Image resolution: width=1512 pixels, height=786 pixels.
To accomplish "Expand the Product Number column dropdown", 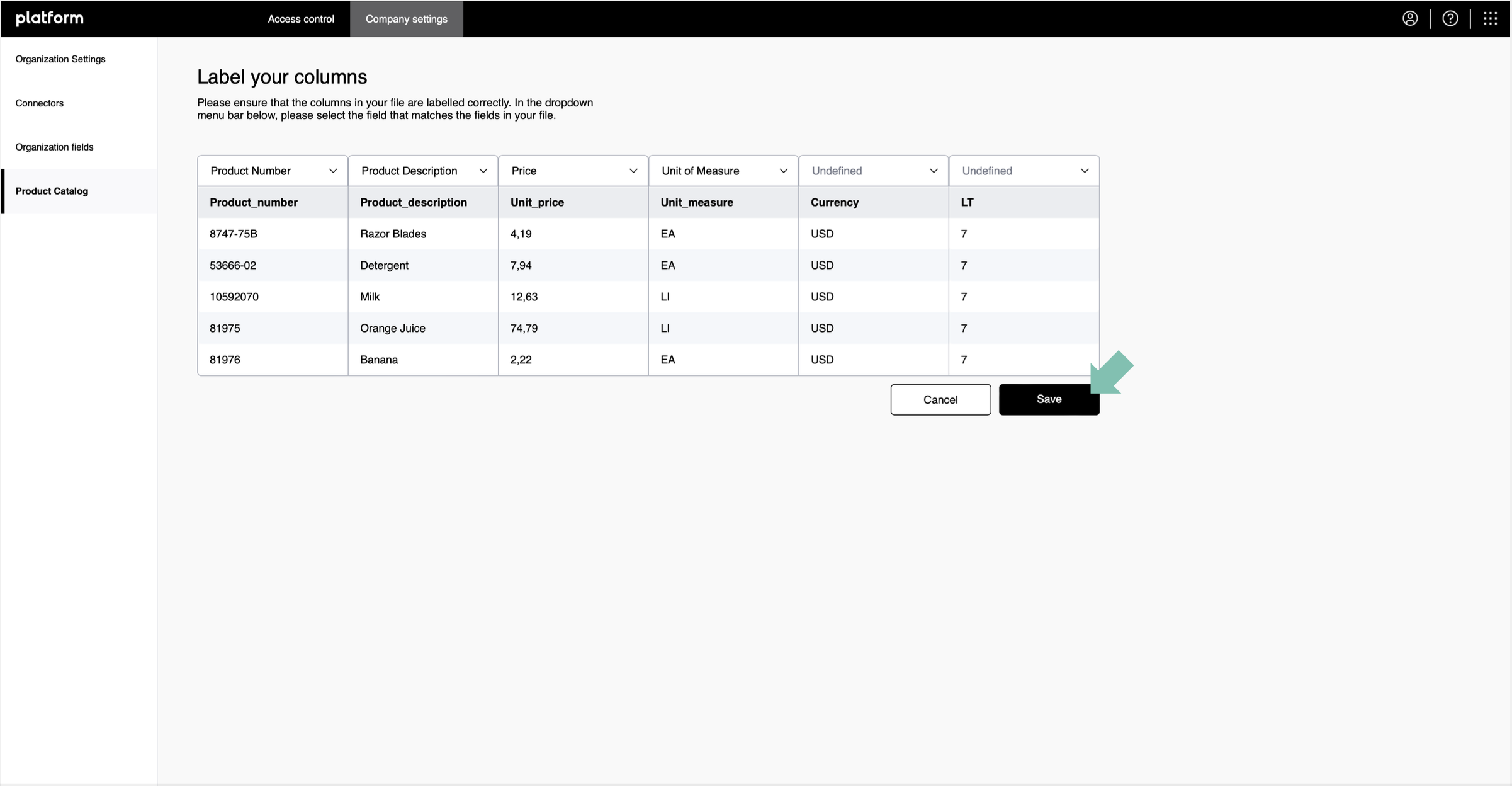I will pos(273,171).
